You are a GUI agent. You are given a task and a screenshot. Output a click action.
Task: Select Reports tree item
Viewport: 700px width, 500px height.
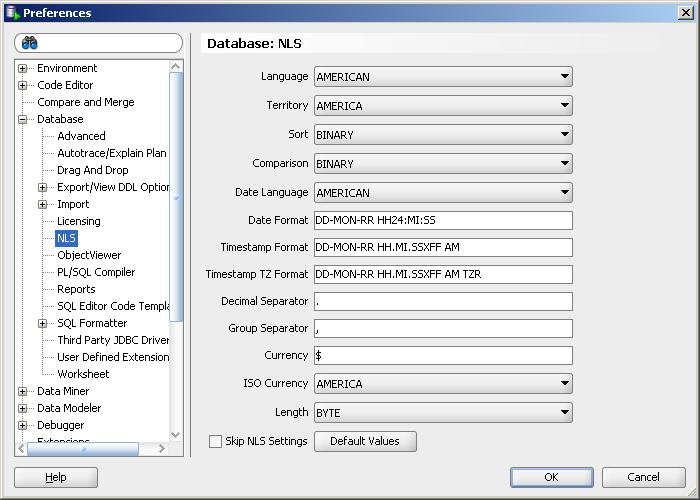coord(76,289)
